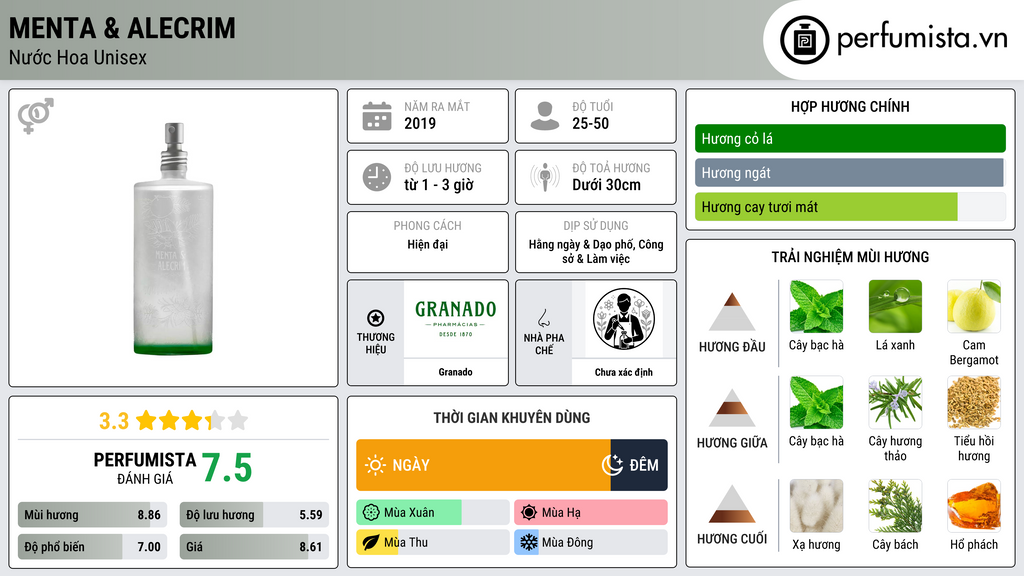This screenshot has height=576, width=1024.
Task: Click the sun icon for Mùa Hạ
Action: [528, 513]
